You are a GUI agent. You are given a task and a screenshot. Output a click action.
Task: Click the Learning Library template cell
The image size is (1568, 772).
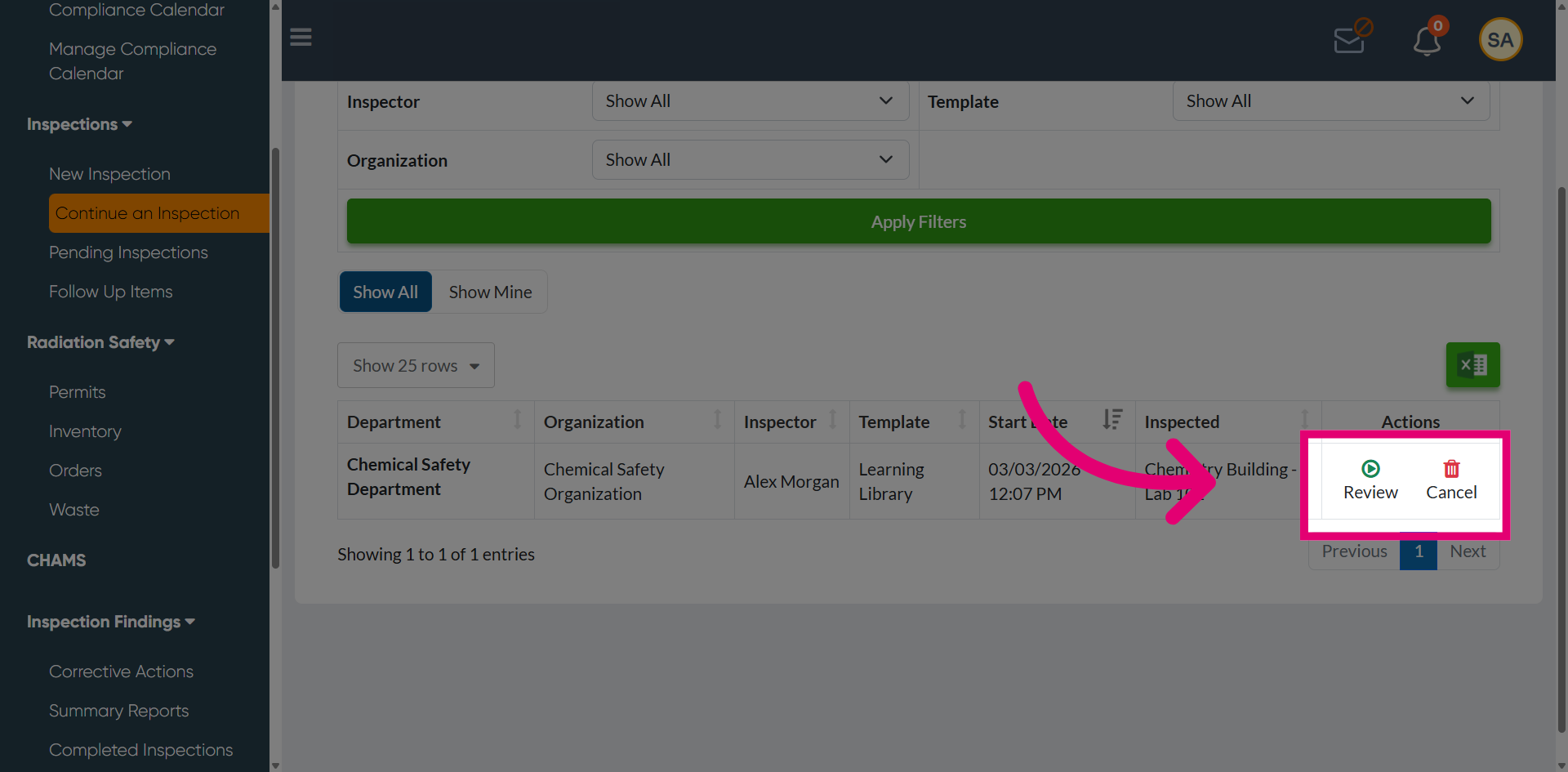[914, 482]
